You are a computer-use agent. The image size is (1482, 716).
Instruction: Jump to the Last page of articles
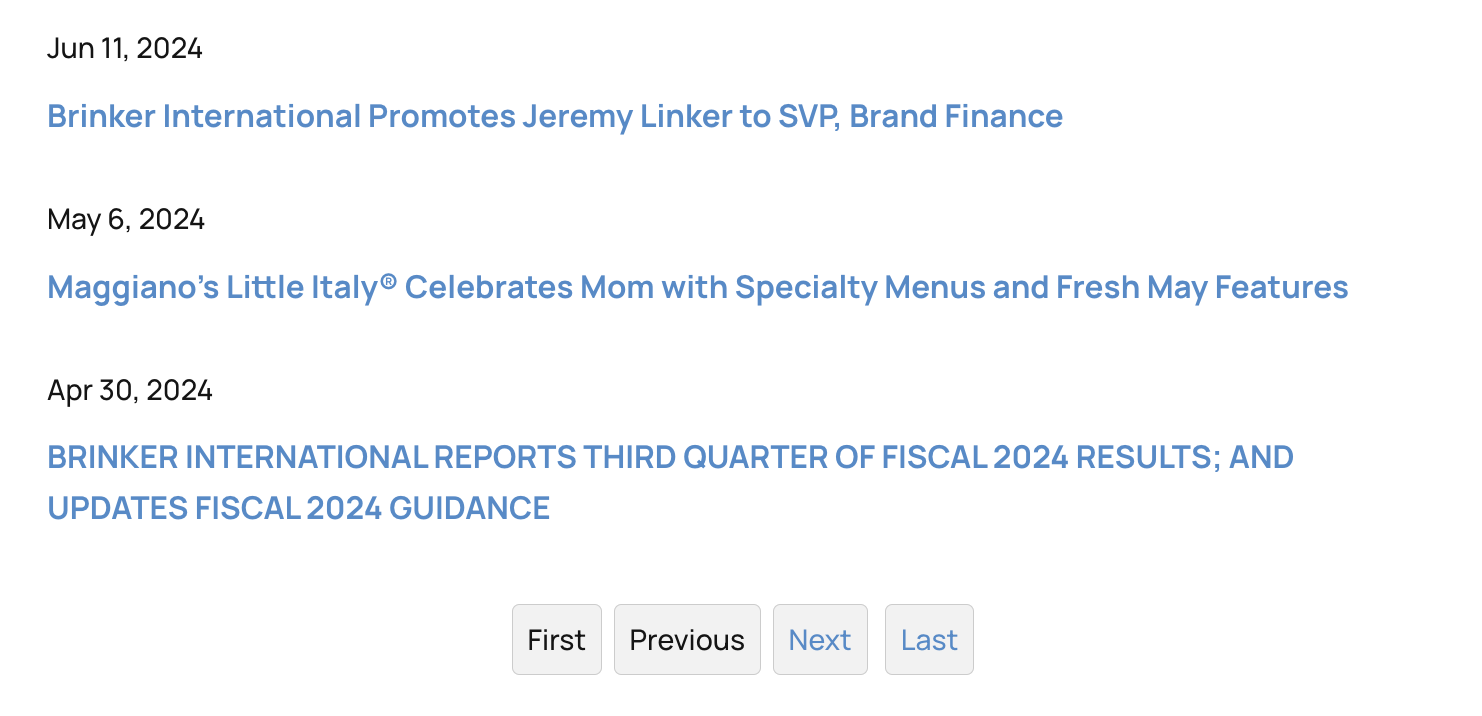(928, 639)
